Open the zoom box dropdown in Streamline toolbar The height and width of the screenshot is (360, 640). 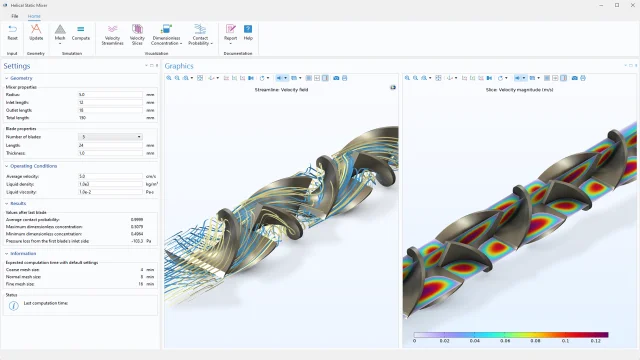(191, 78)
